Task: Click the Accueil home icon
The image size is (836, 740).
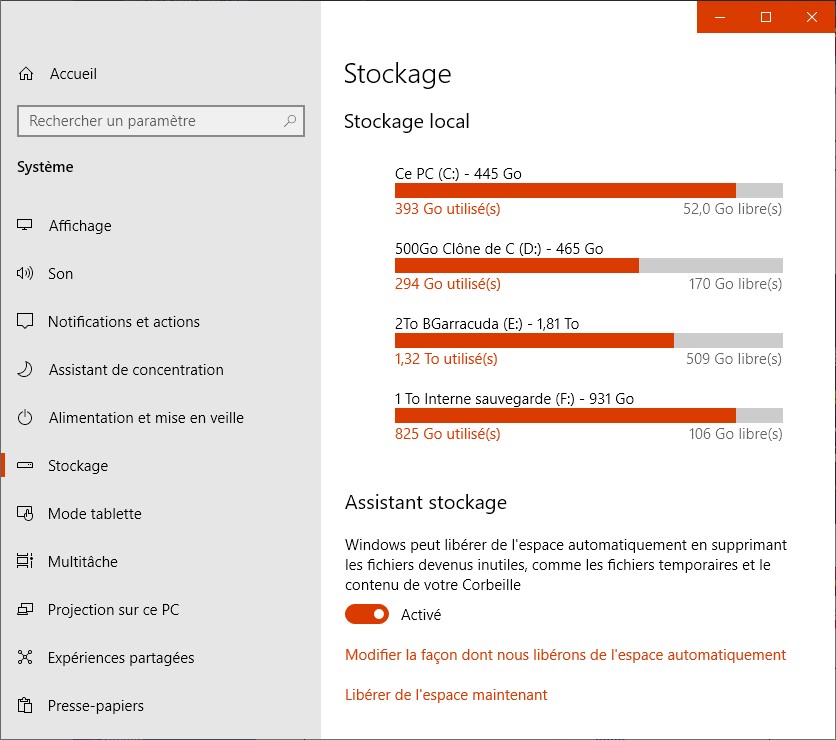Action: (x=26, y=74)
